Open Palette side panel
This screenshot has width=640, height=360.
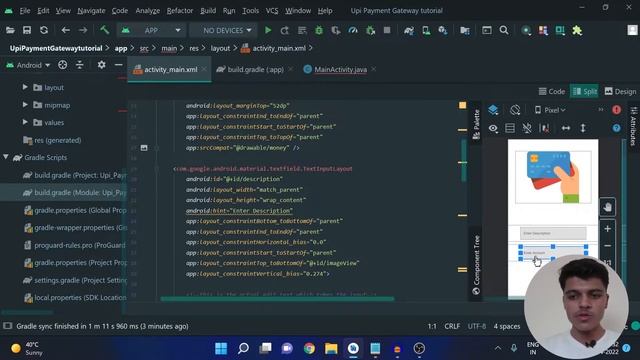(476, 124)
